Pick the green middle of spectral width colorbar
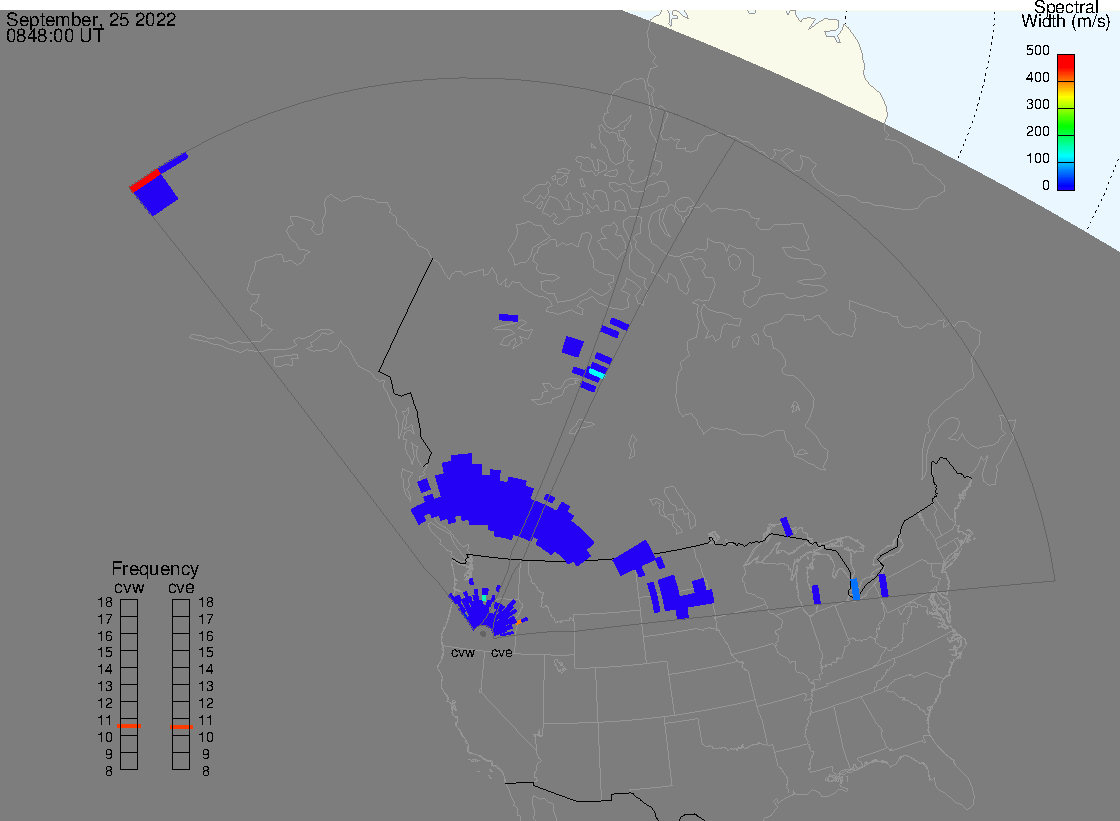This screenshot has height=821, width=1120. click(1066, 123)
